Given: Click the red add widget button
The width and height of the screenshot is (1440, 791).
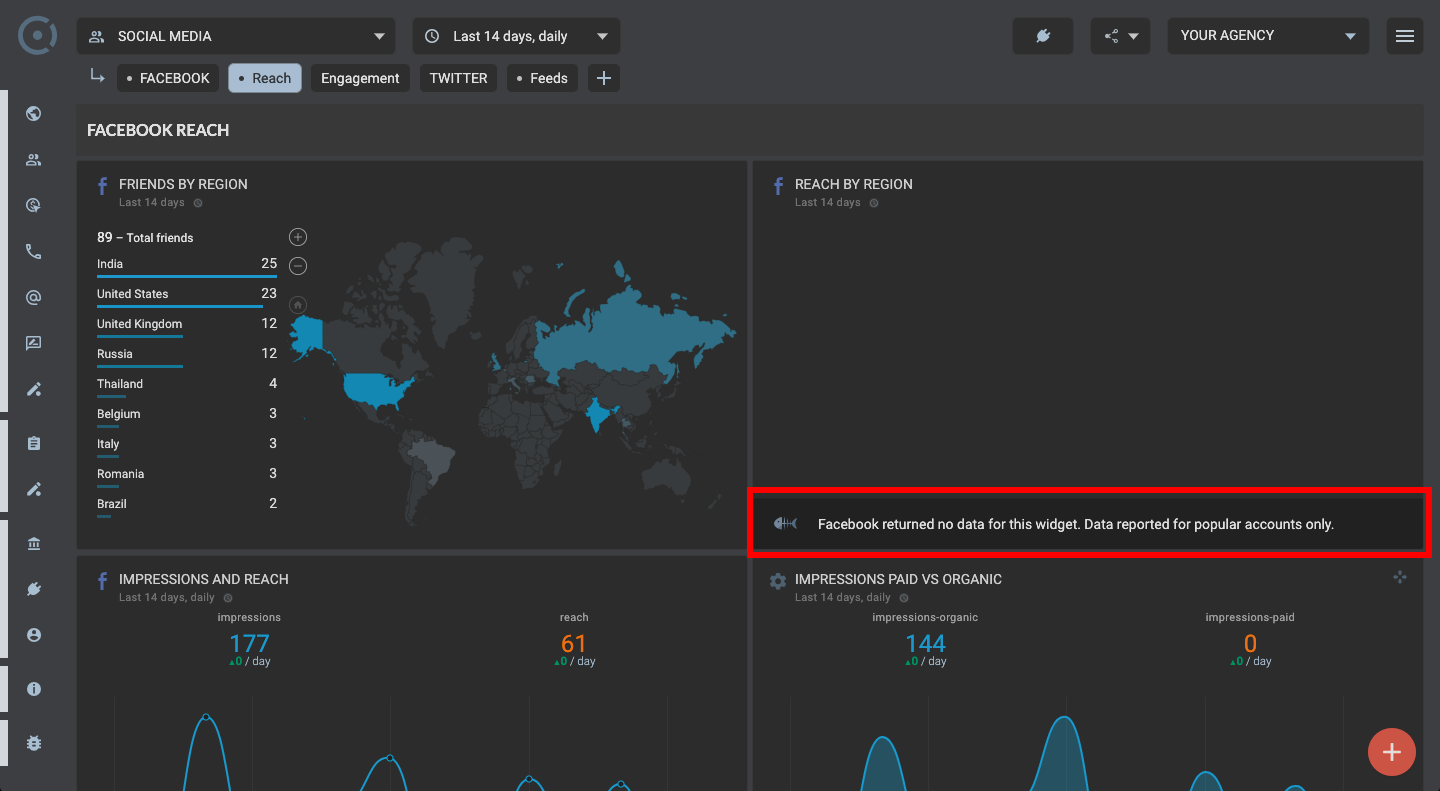Looking at the screenshot, I should tap(1392, 752).
